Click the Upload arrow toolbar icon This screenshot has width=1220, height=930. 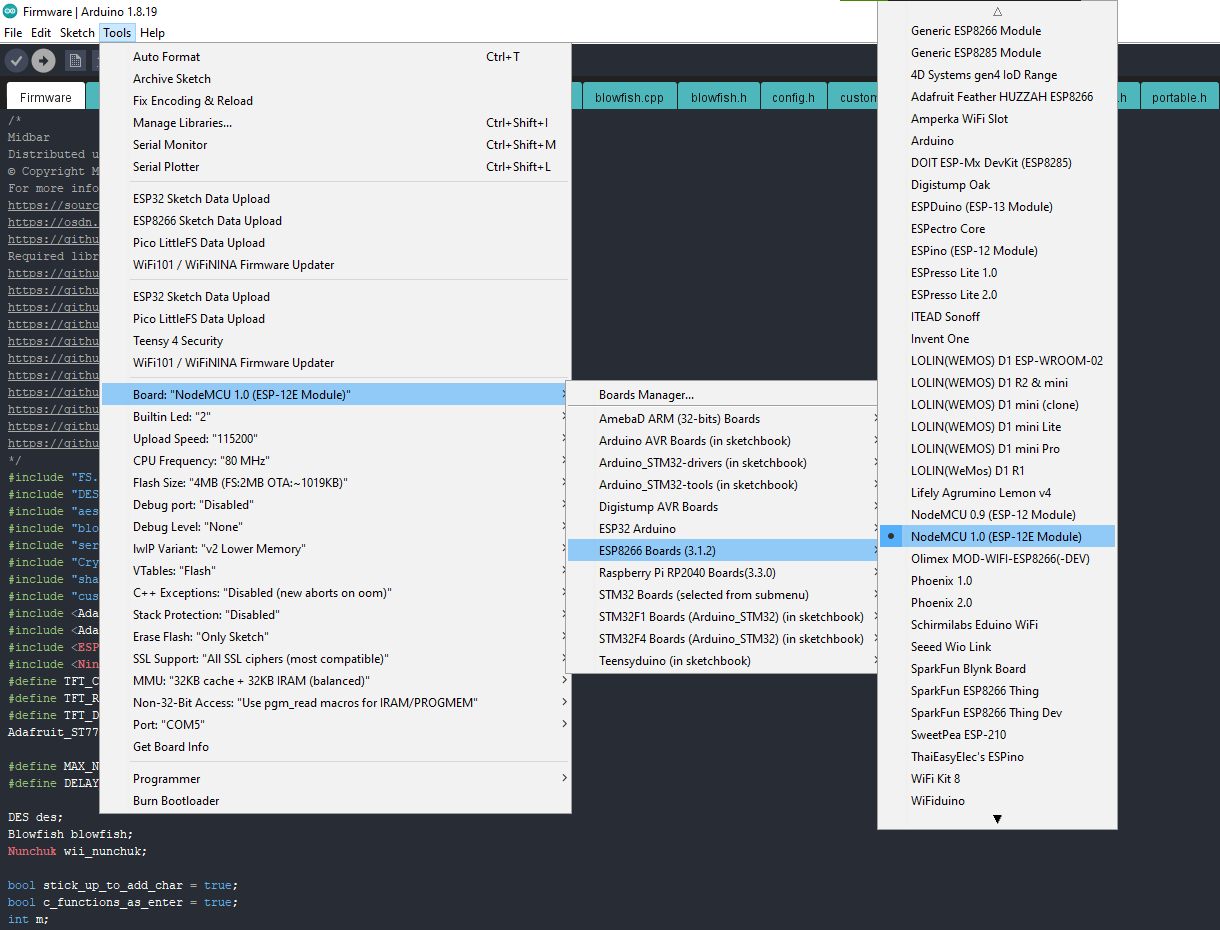pos(43,61)
